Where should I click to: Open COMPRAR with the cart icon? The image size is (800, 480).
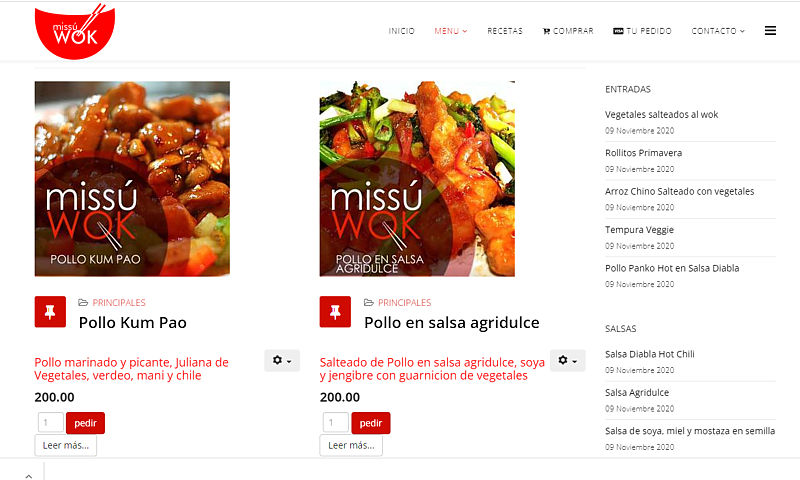click(568, 31)
